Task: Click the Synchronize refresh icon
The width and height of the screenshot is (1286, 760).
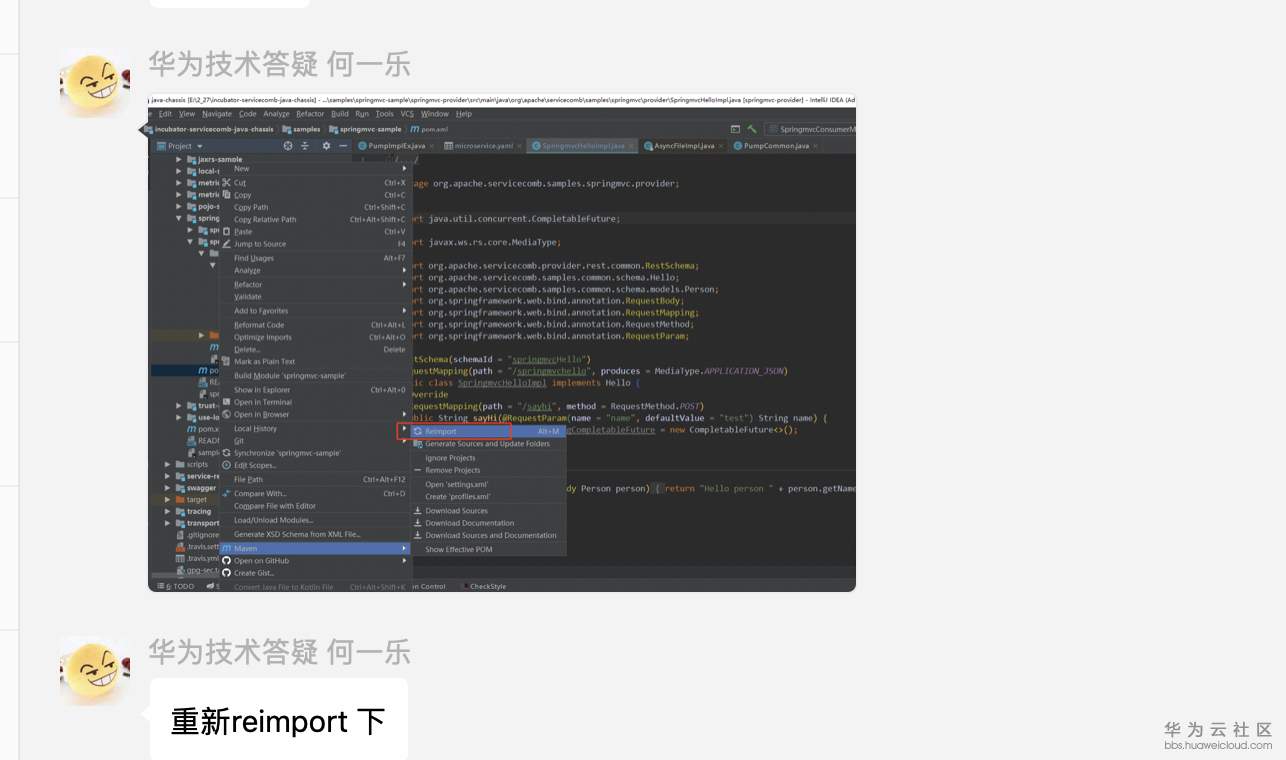Action: pyautogui.click(x=226, y=453)
